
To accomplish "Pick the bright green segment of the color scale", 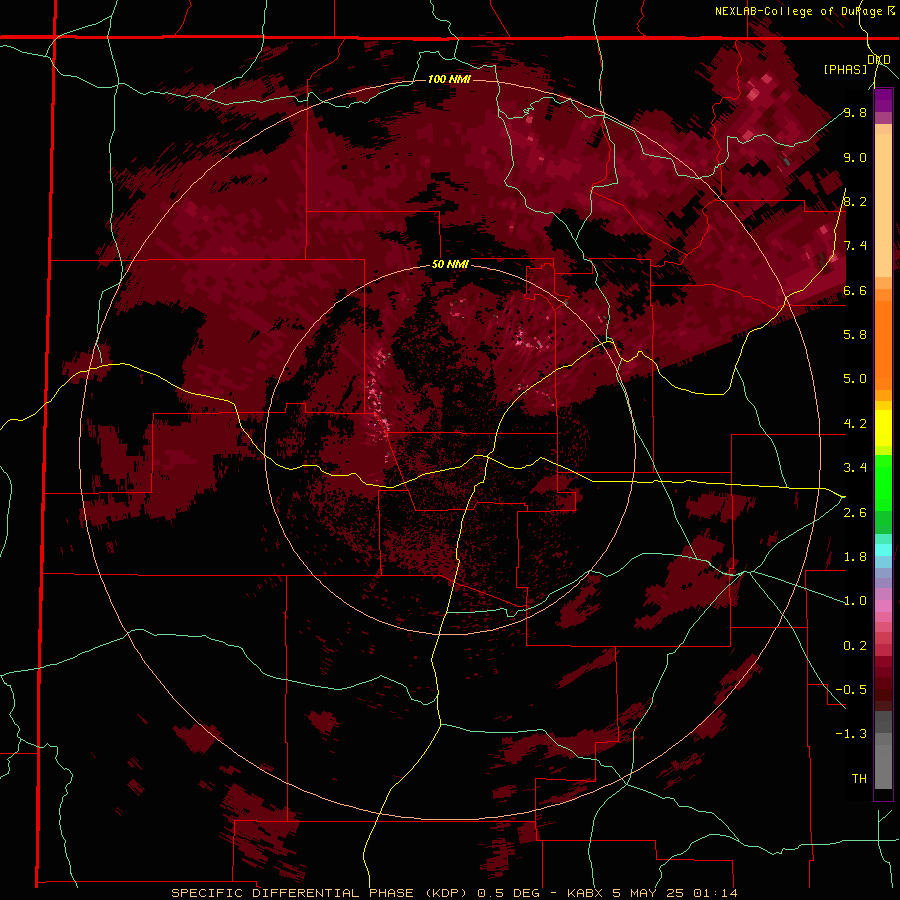I will pos(883,482).
